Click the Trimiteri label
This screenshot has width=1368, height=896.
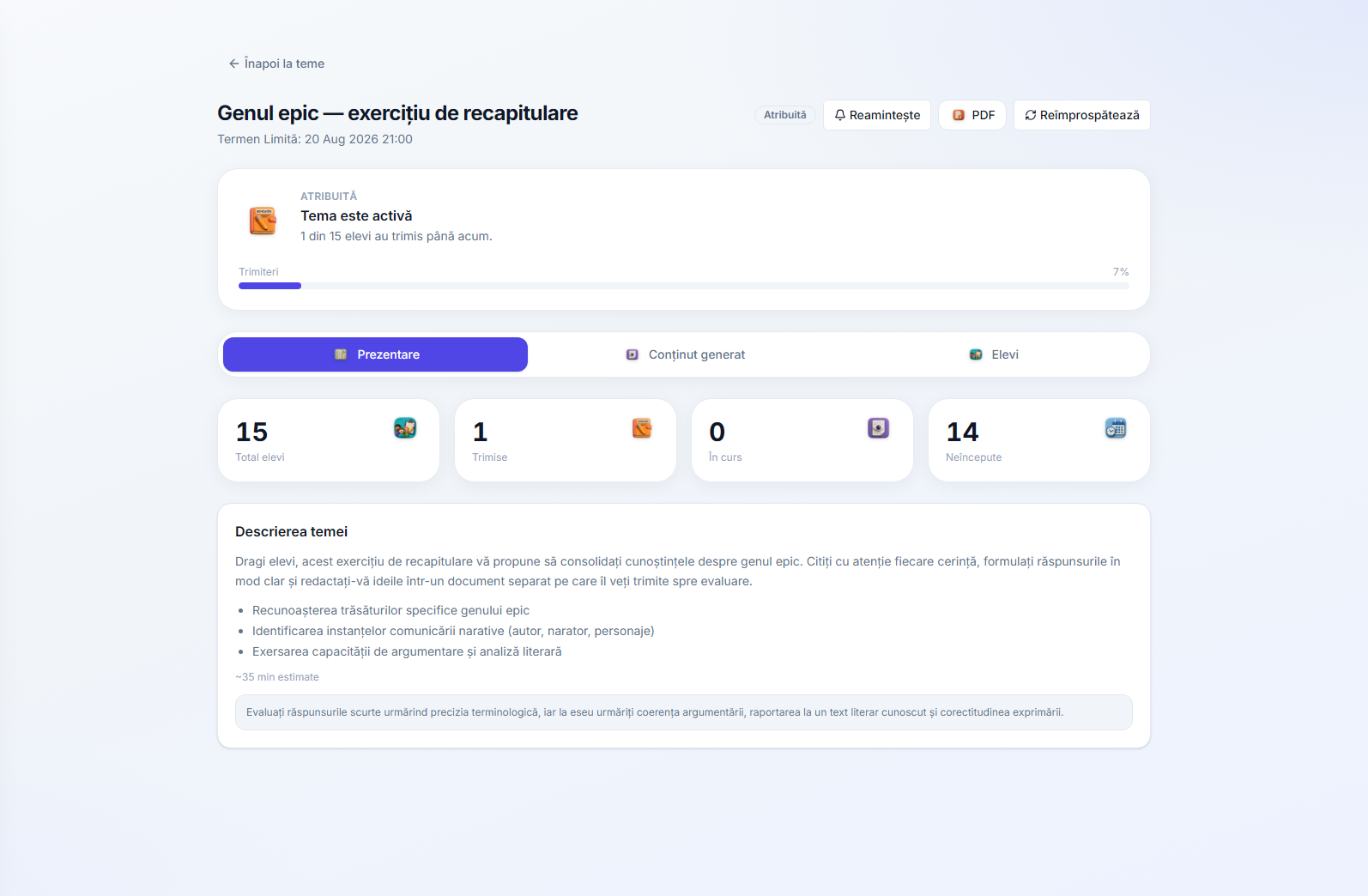pos(258,272)
